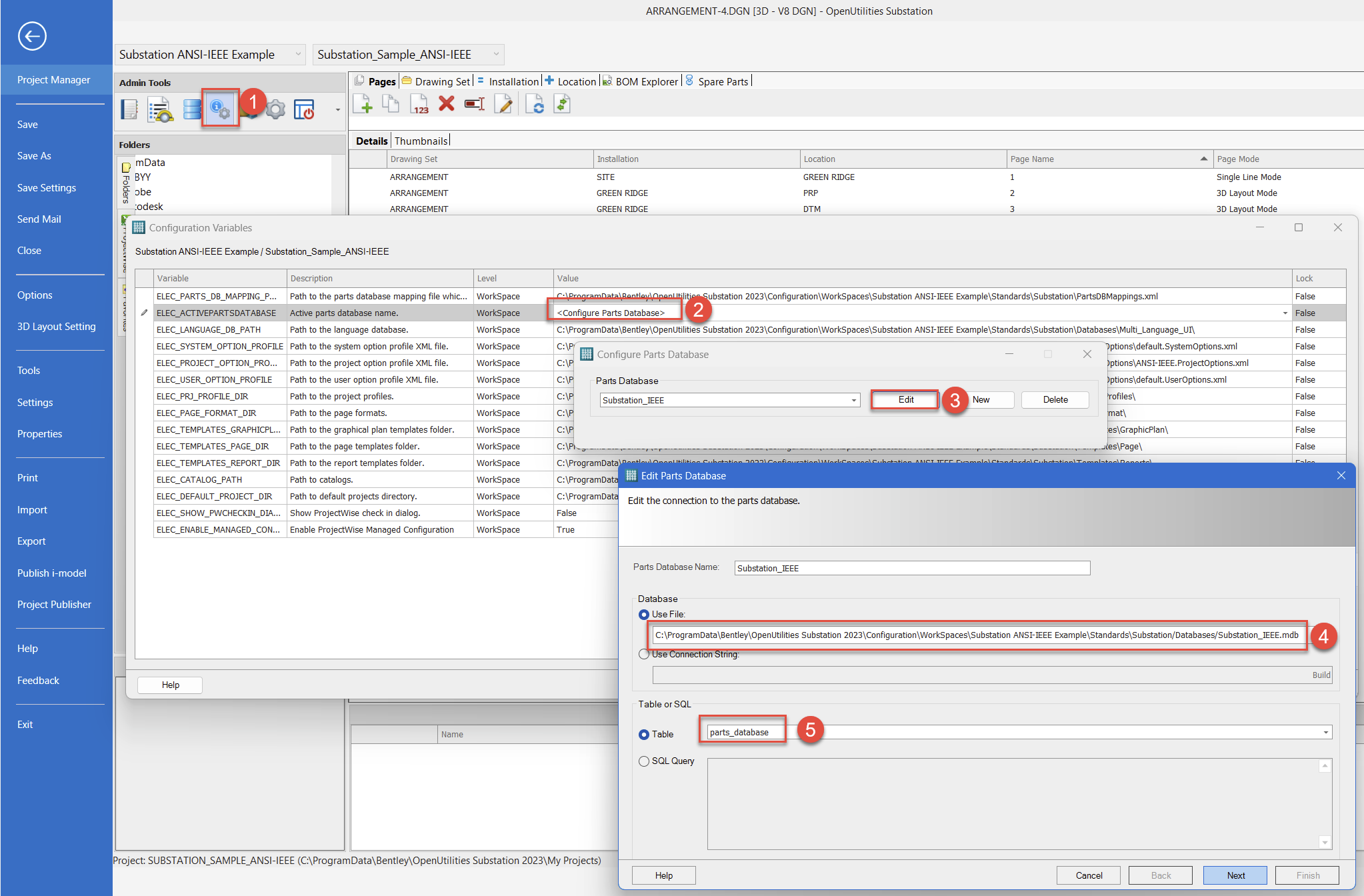Select the ELEC_LANGUAGE_DB_PATH variable row
Image resolution: width=1364 pixels, height=896 pixels.
[740, 330]
